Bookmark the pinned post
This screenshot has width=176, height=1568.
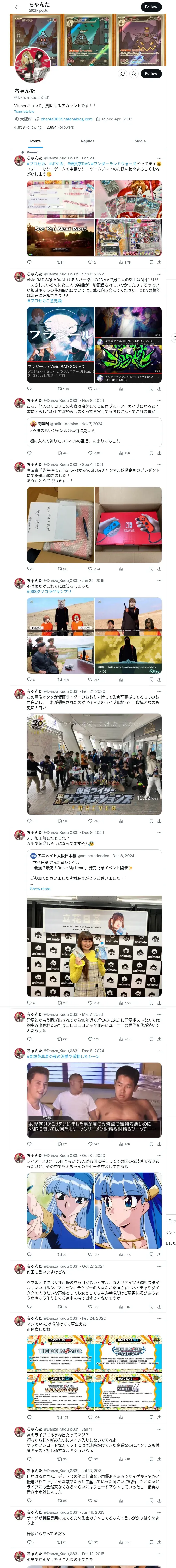[151, 262]
